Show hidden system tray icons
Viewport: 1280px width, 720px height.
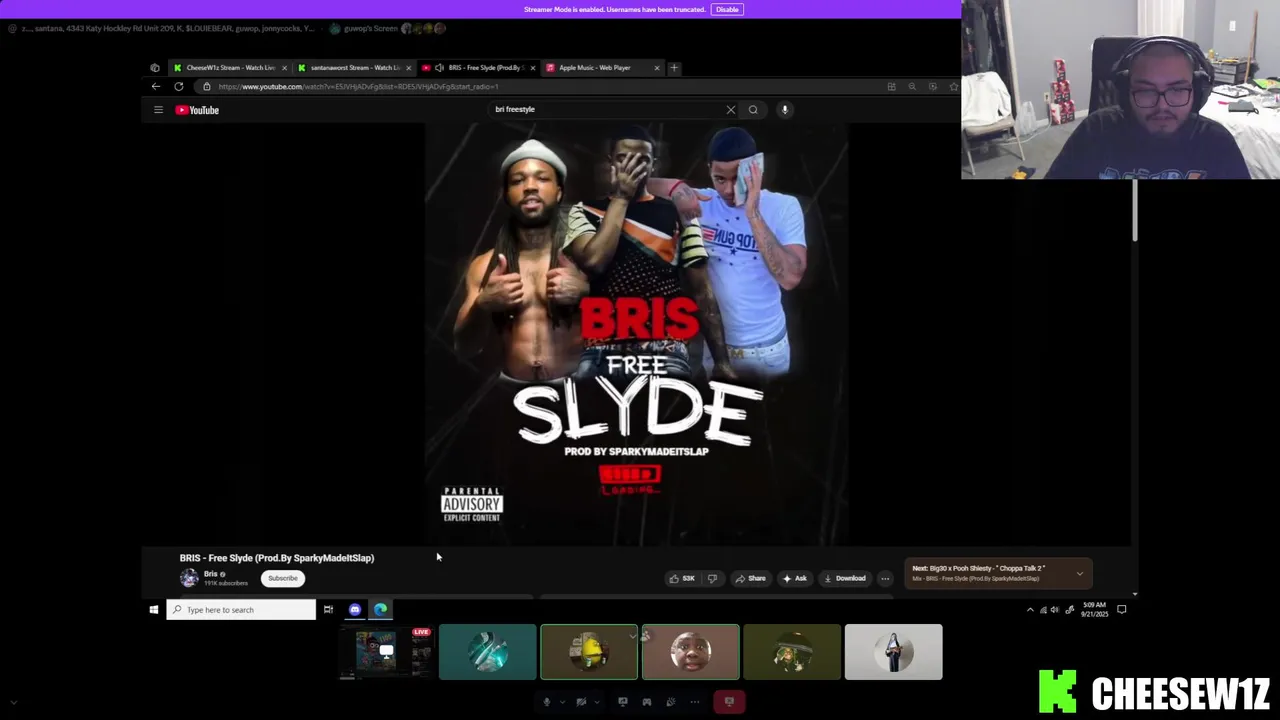coord(1030,610)
